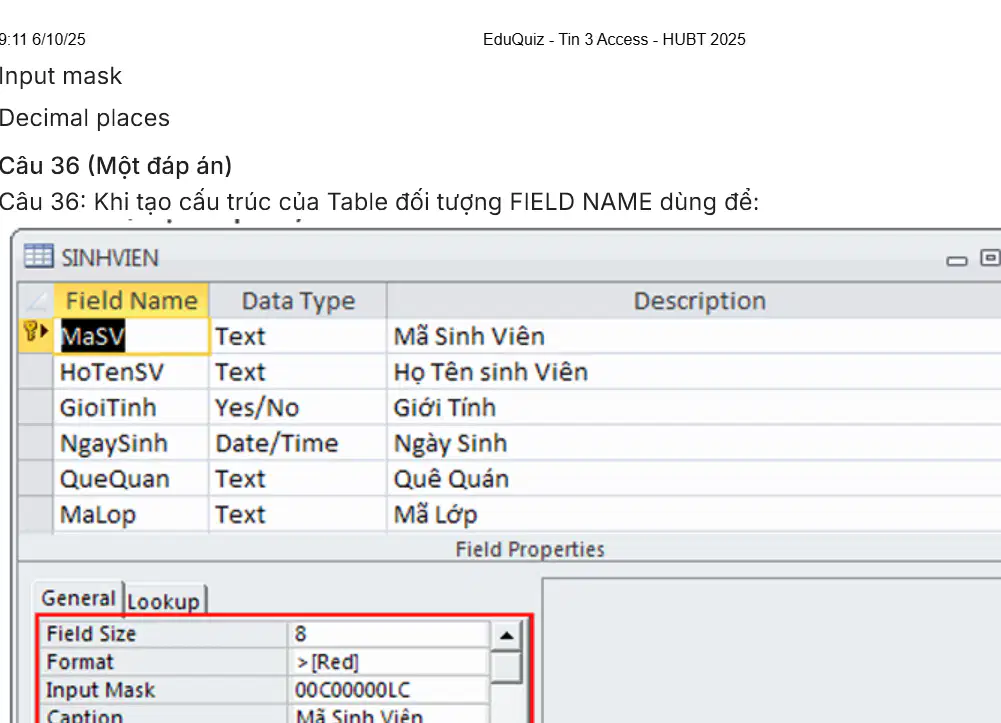Click the row selector for NgaySinh
The width and height of the screenshot is (1001, 723).
coord(36,443)
